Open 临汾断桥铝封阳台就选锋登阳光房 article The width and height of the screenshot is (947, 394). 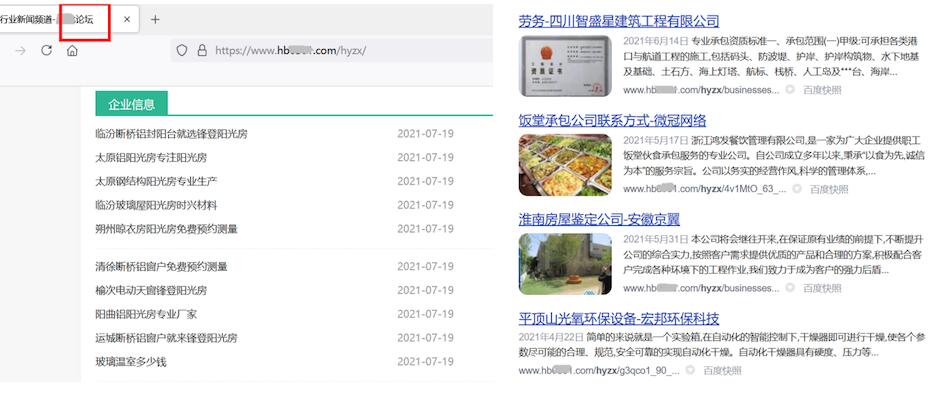coord(172,134)
